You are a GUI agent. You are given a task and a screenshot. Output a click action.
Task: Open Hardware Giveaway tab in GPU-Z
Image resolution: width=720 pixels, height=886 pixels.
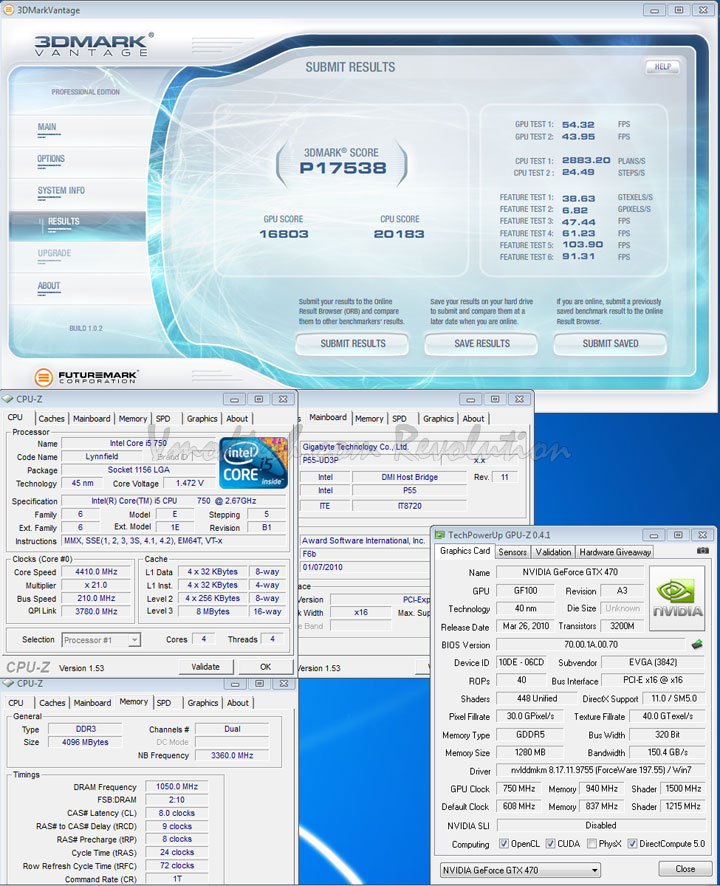coord(615,552)
